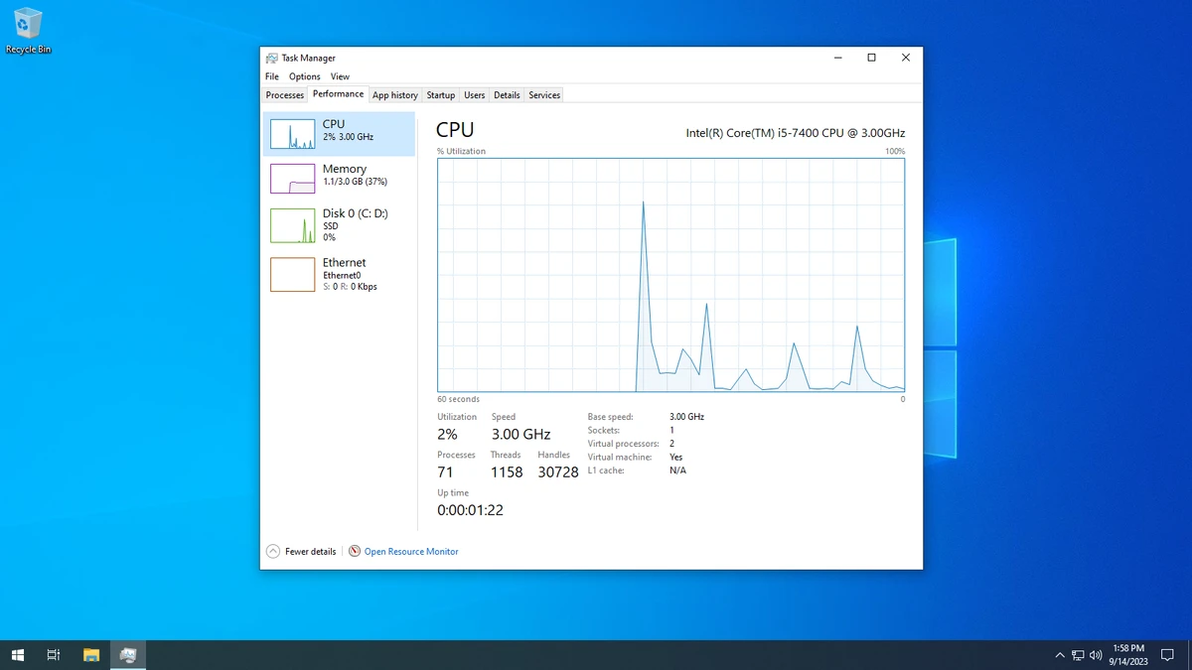Viewport: 1192px width, 670px height.
Task: Switch to the App history tab
Action: (x=395, y=95)
